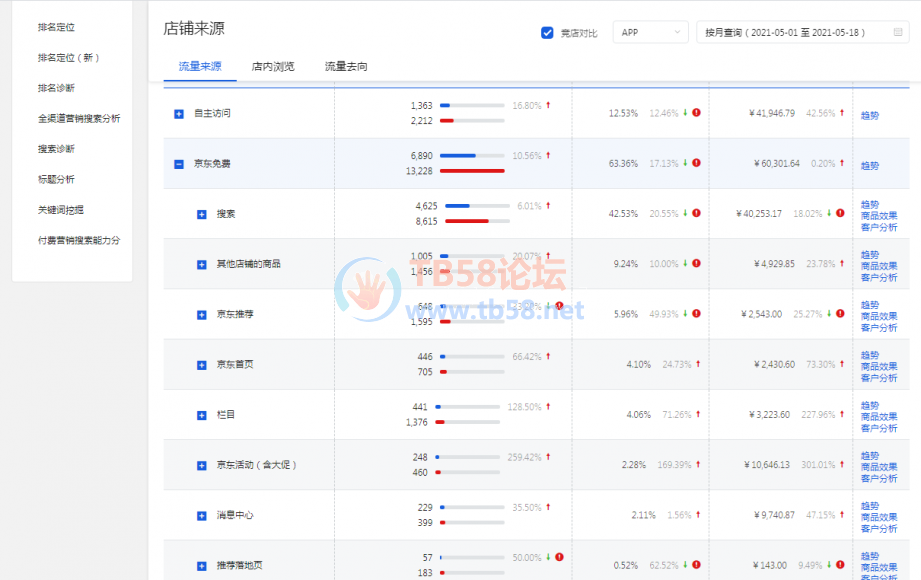921x580 pixels.
Task: Click red alert icon beside 62.52% in 推荐落地页 row
Action: [x=696, y=565]
